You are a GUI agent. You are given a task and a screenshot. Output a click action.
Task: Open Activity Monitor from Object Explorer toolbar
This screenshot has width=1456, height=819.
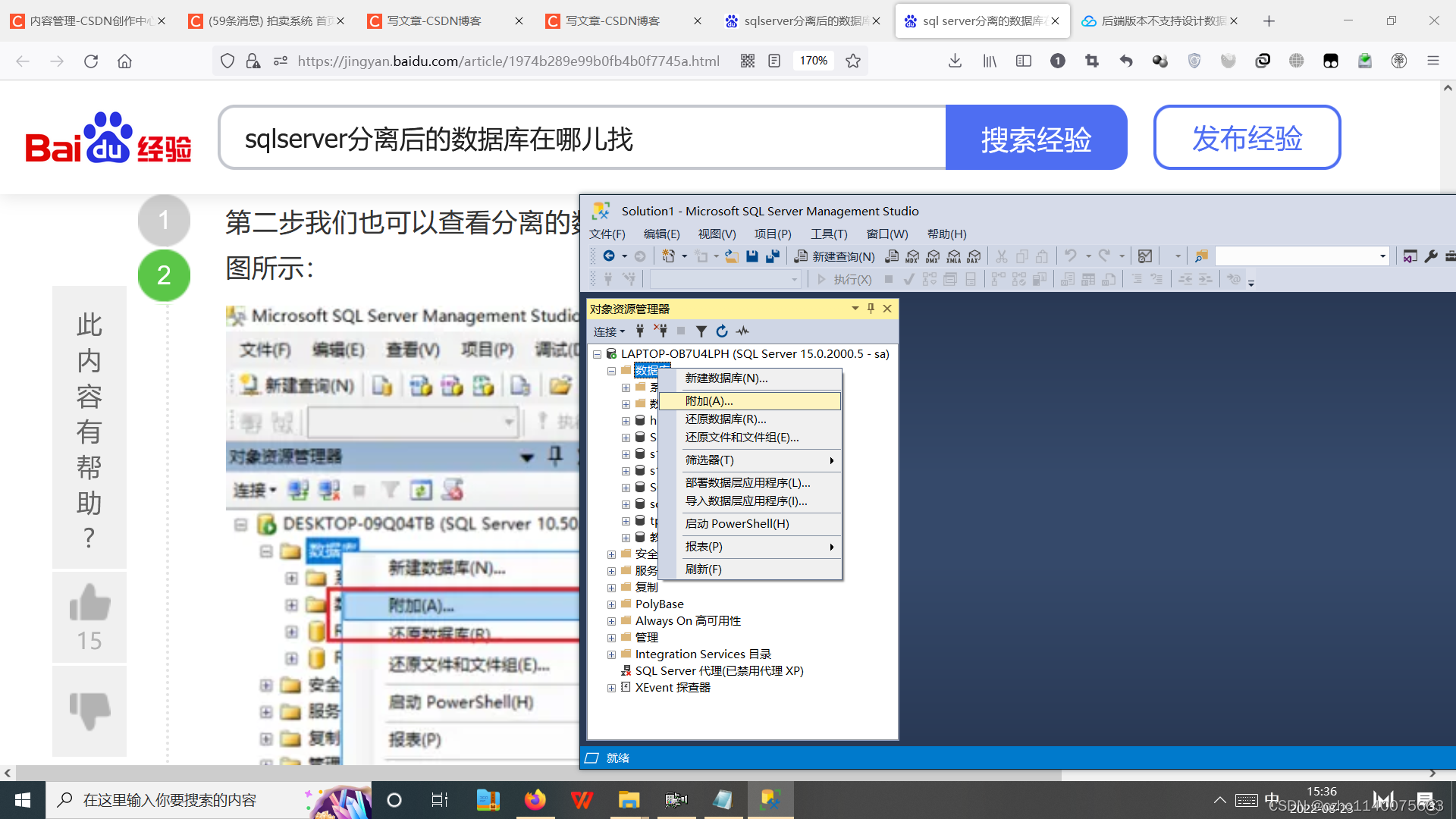(x=742, y=331)
